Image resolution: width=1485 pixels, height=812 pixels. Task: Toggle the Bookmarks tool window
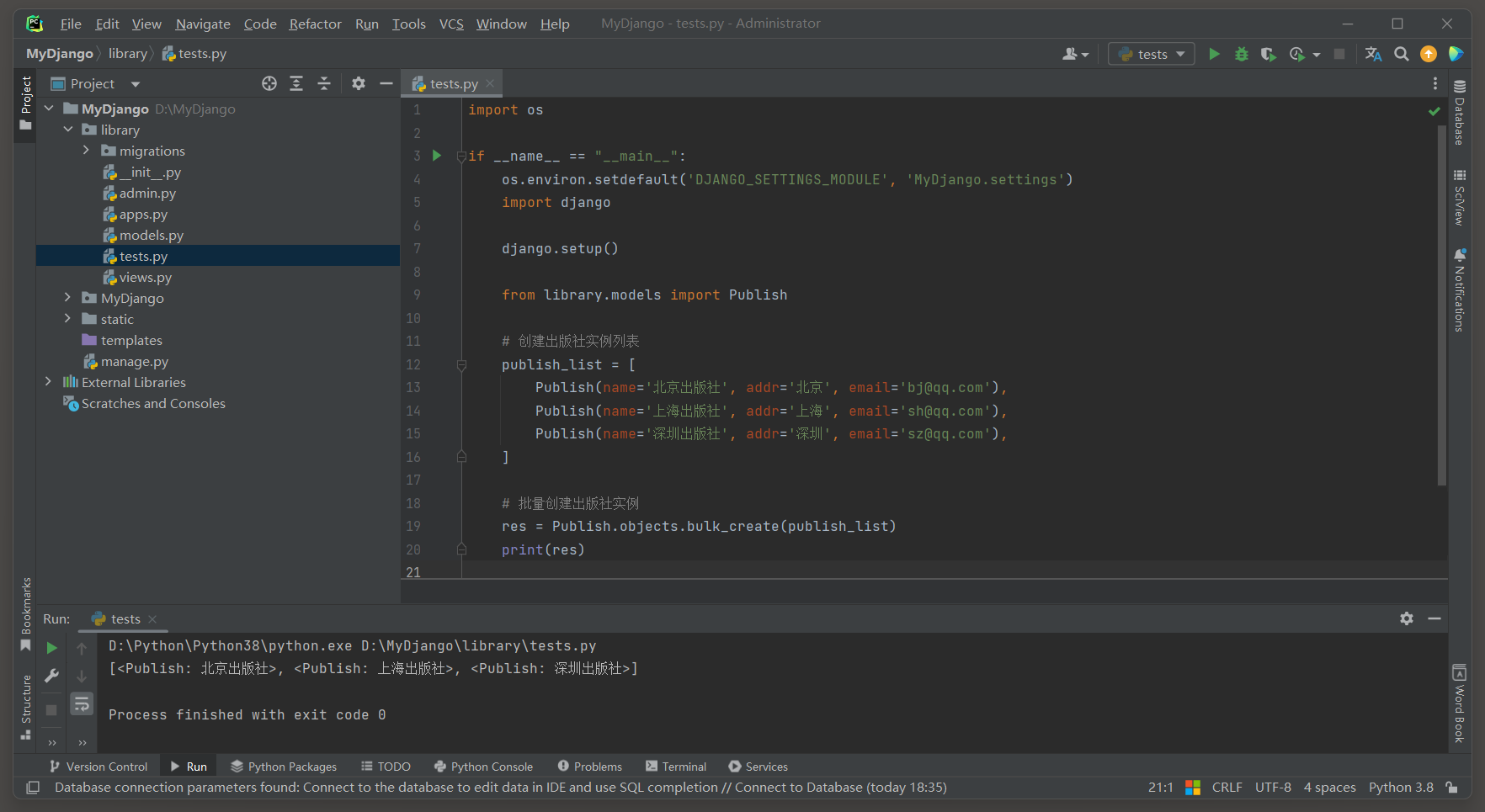[x=25, y=614]
